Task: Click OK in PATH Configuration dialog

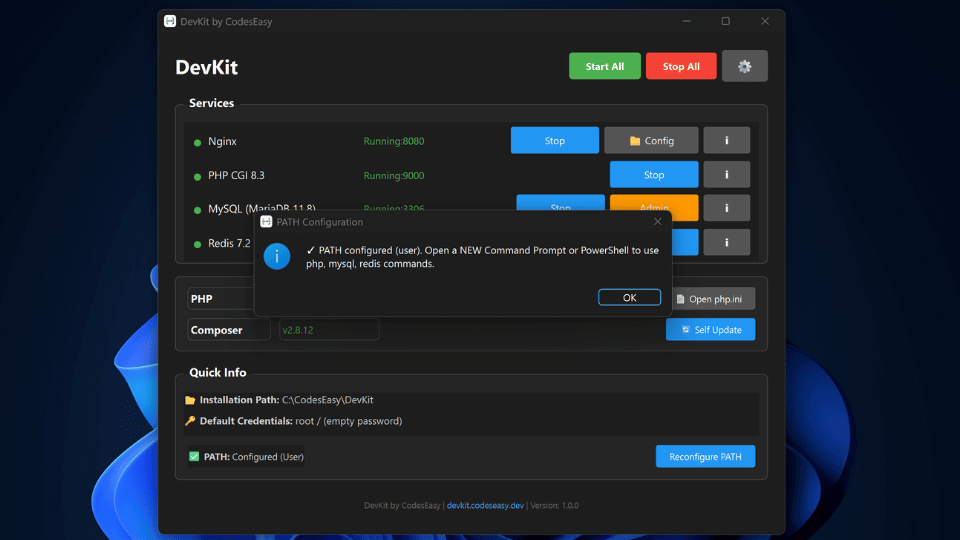Action: 629,298
